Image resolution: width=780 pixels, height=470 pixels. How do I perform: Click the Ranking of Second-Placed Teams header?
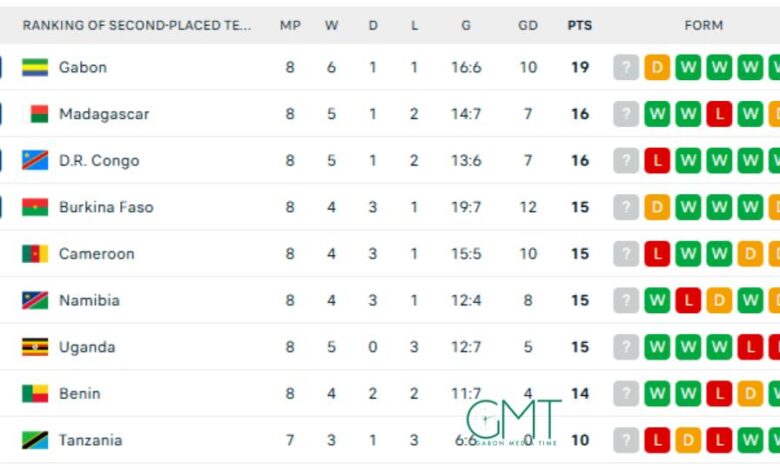click(x=137, y=25)
